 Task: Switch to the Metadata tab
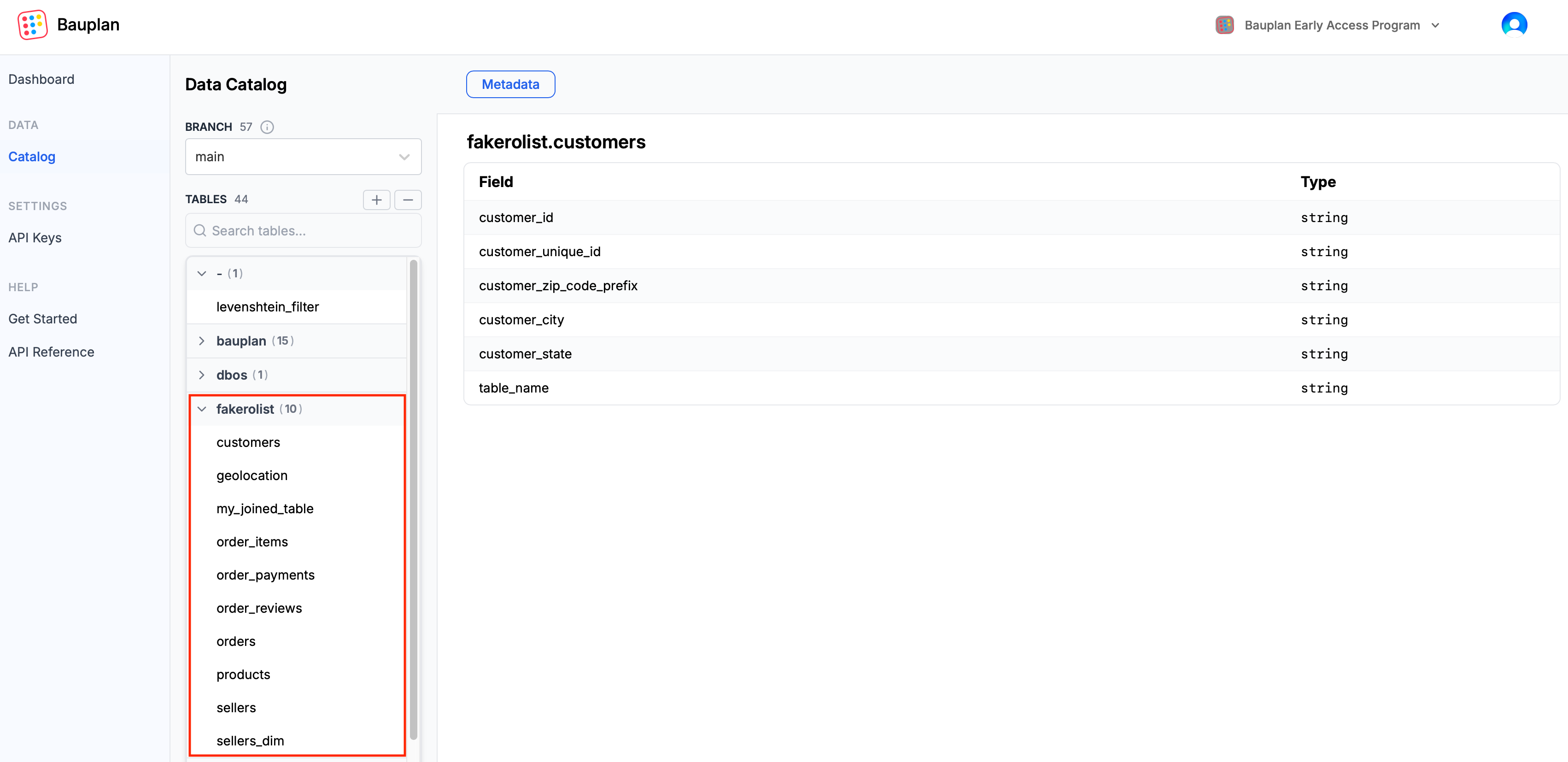point(510,84)
